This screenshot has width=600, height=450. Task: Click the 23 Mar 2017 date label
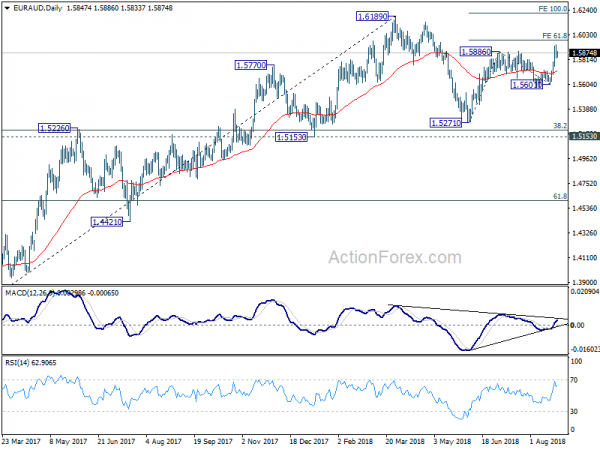click(21, 442)
